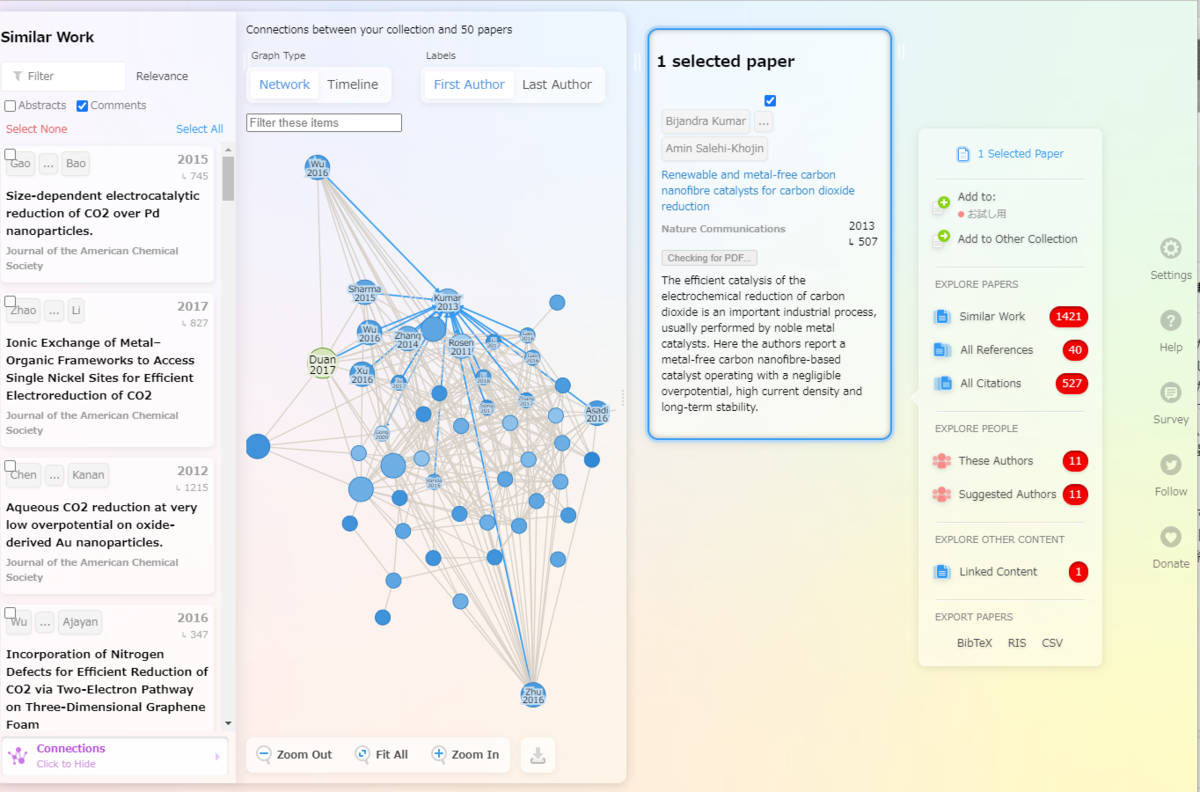
Task: Click the Amin Salehi-Khojin author button
Action: click(x=715, y=149)
